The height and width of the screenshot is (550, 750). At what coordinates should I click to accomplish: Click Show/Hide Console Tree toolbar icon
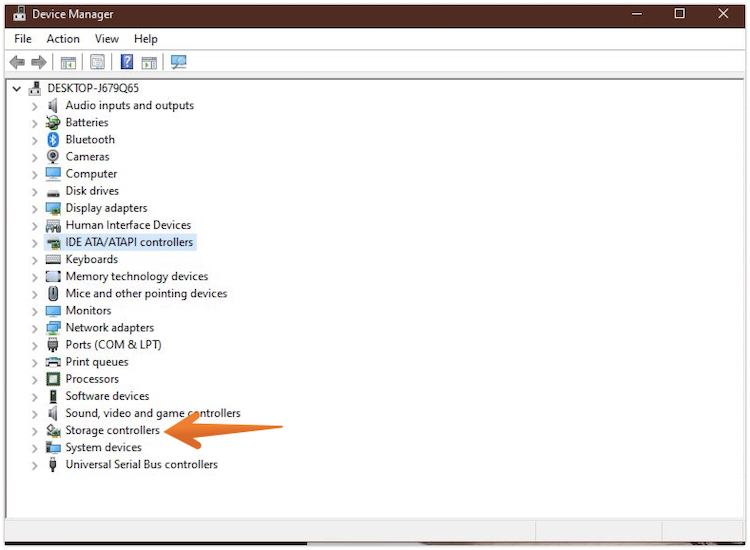pyautogui.click(x=68, y=62)
